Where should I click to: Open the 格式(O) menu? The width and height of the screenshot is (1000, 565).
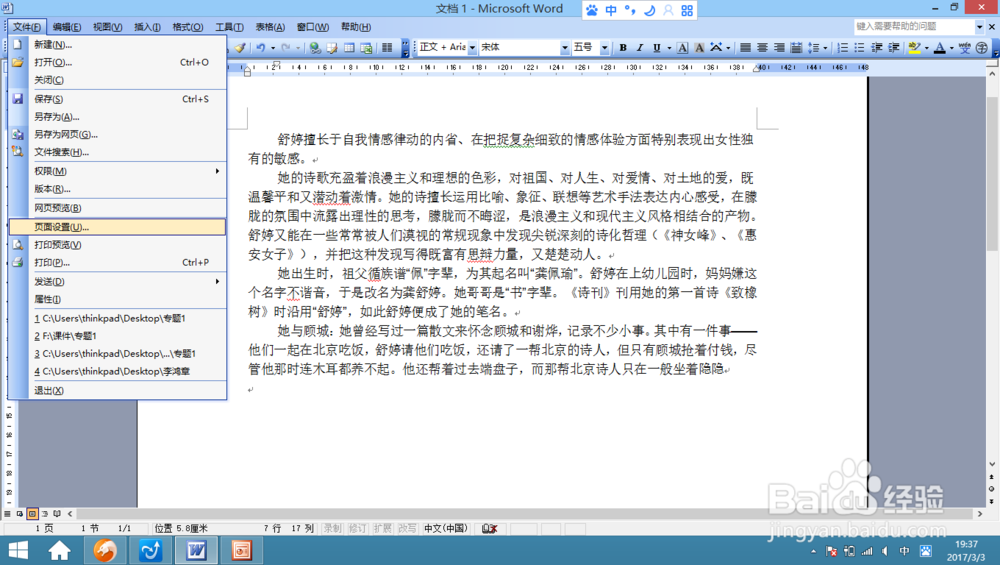(x=188, y=27)
